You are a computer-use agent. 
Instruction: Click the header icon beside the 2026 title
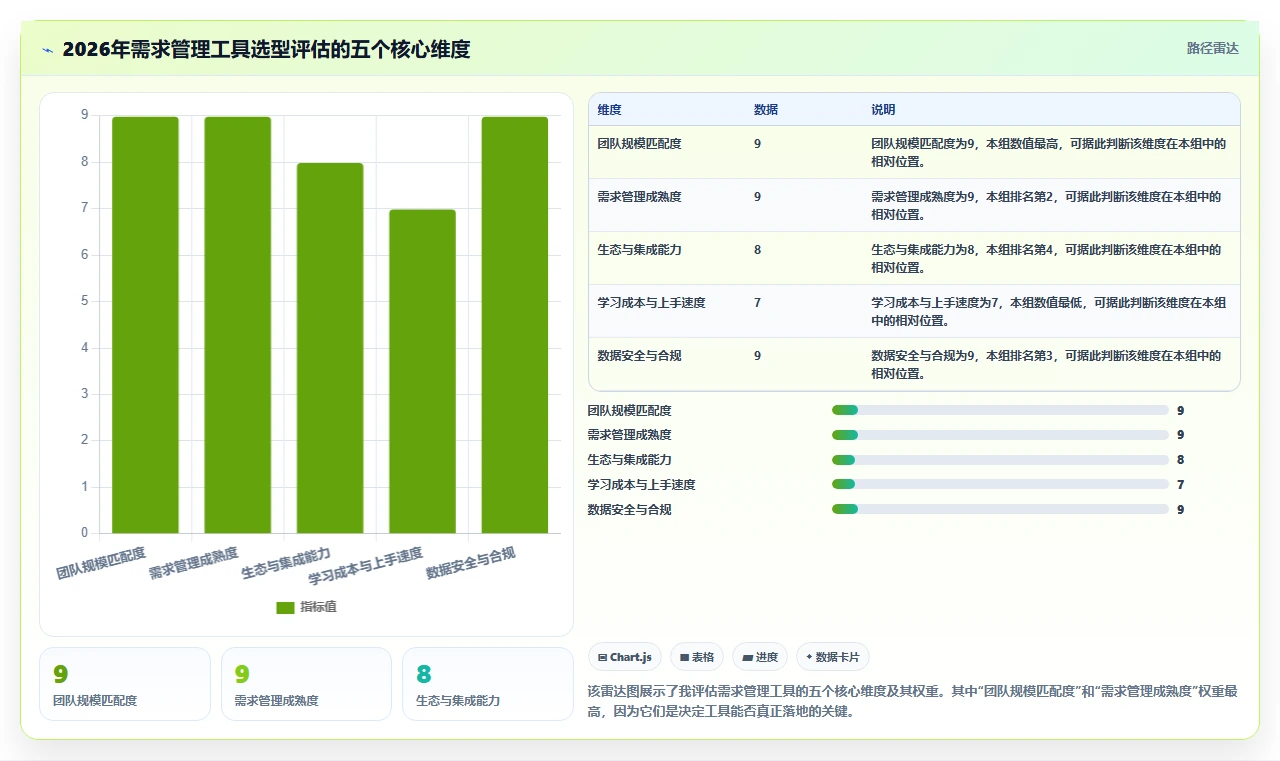click(47, 50)
